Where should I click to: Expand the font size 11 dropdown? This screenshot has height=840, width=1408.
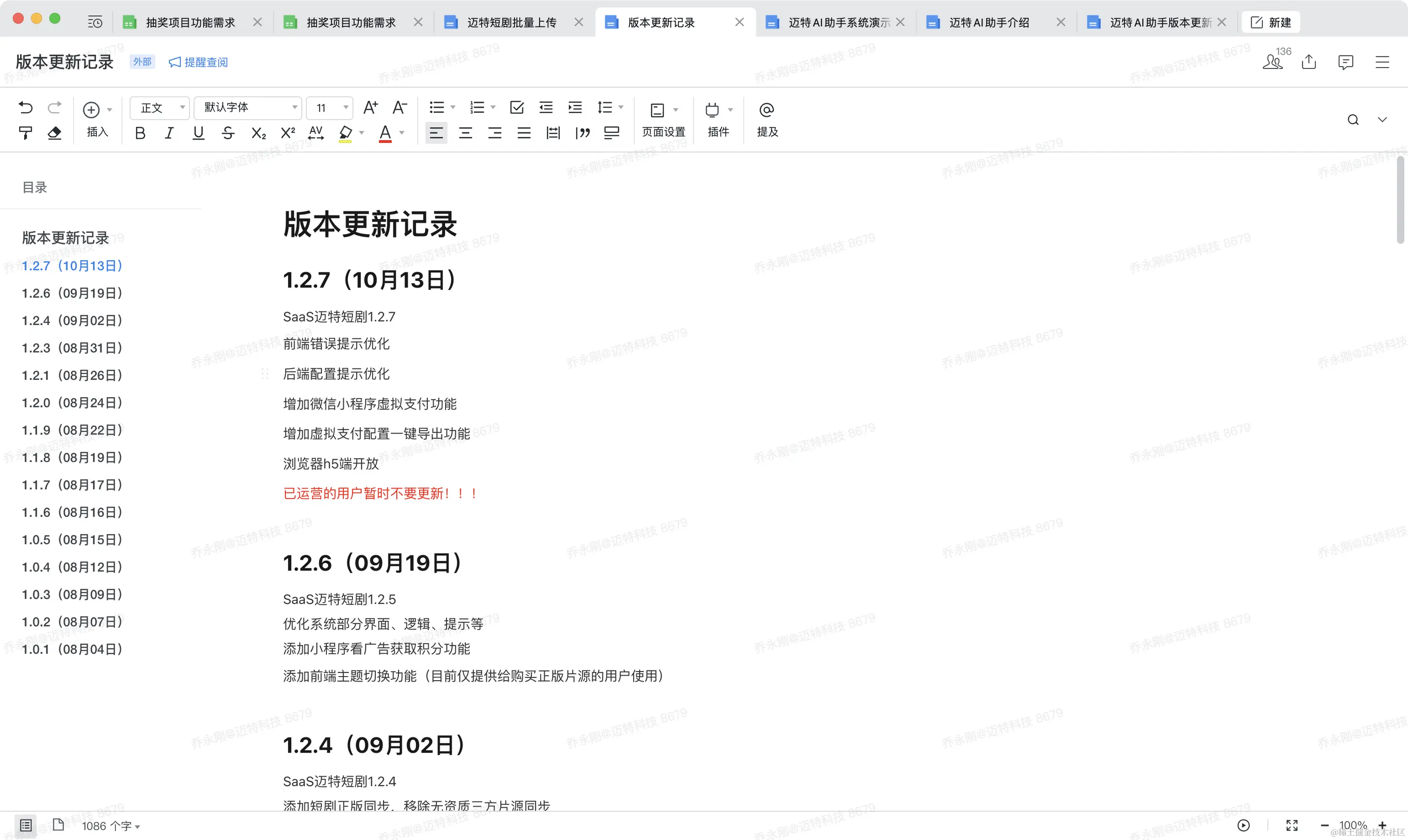pyautogui.click(x=330, y=108)
